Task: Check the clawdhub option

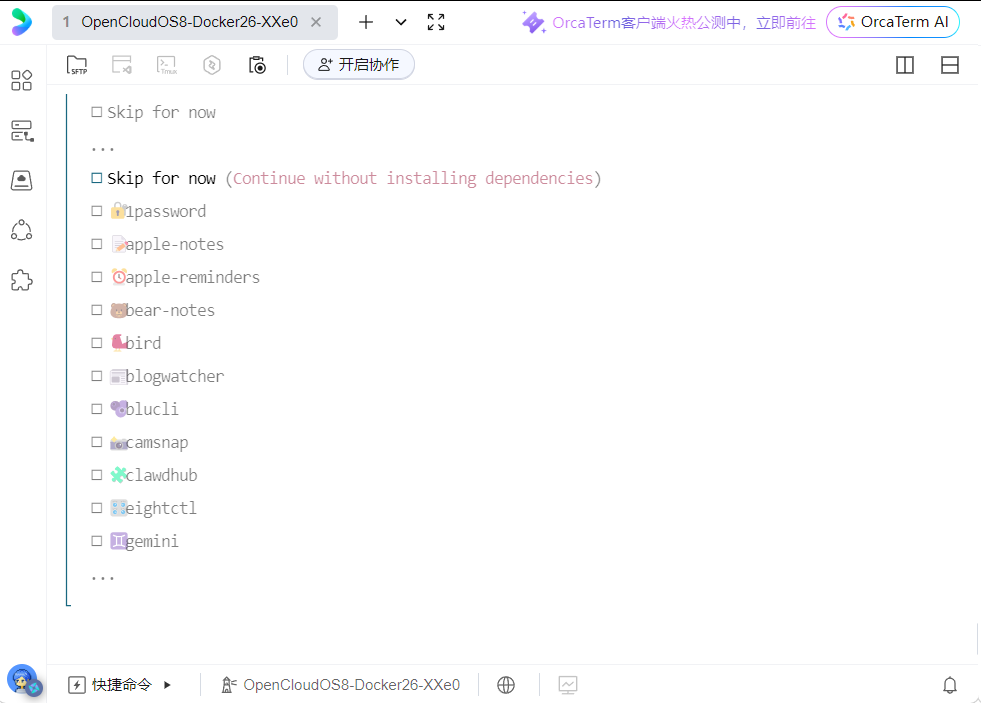Action: point(96,475)
